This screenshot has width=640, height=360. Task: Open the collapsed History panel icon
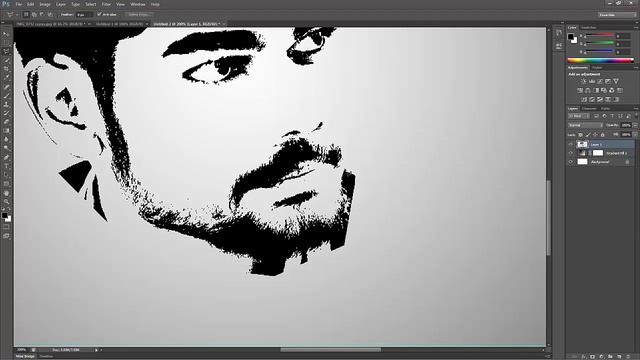click(559, 33)
